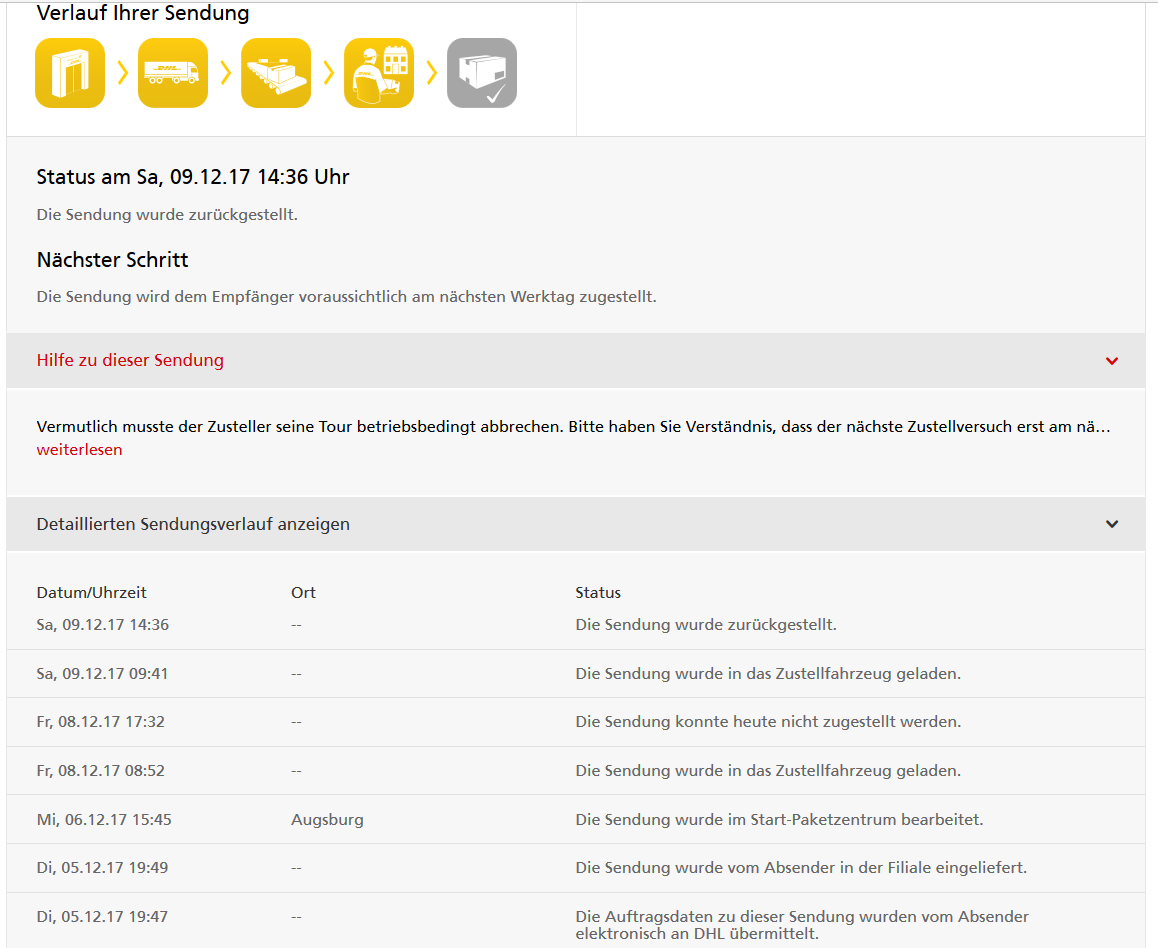Viewport: 1158px width, 948px height.
Task: Select the 'Die Sendung wurde zurückgestellt' table row
Action: click(x=705, y=625)
